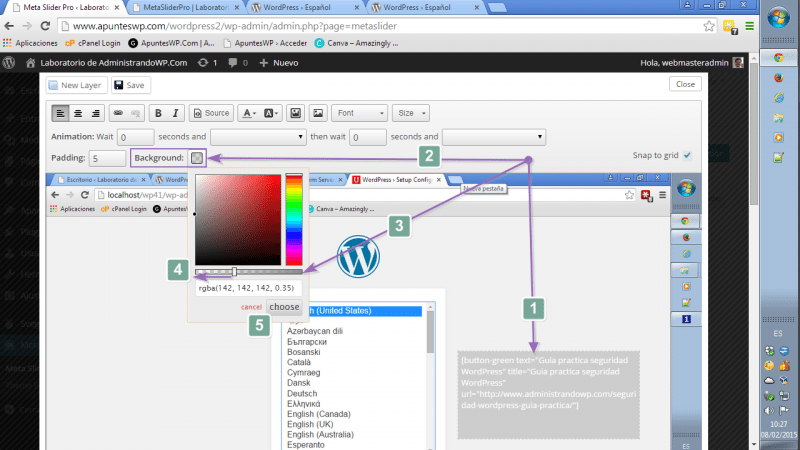Image resolution: width=800 pixels, height=450 pixels.
Task: Toggle bold formatting
Action: click(x=158, y=113)
